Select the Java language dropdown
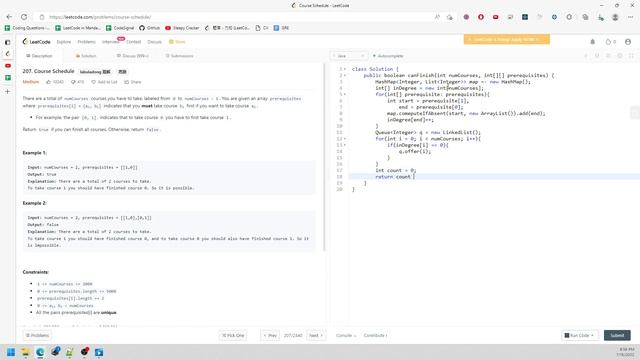This screenshot has height=360, width=640. pyautogui.click(x=349, y=56)
